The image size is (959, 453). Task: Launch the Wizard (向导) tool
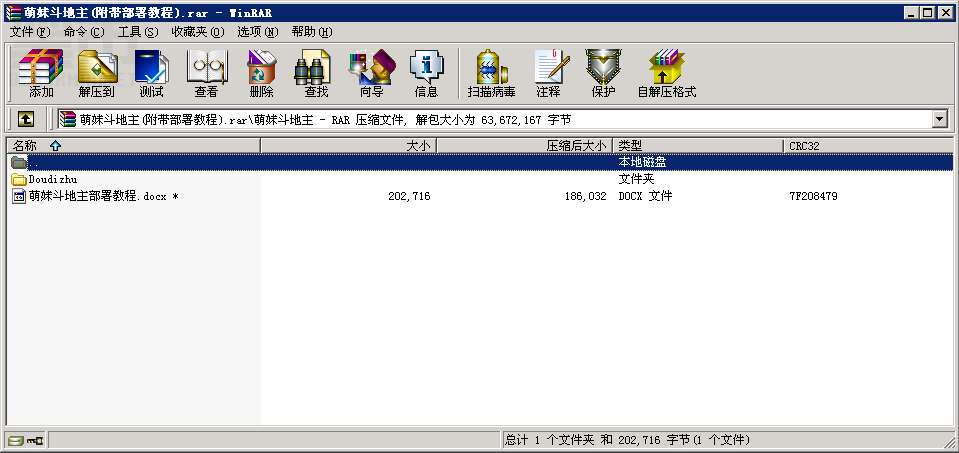pyautogui.click(x=372, y=73)
